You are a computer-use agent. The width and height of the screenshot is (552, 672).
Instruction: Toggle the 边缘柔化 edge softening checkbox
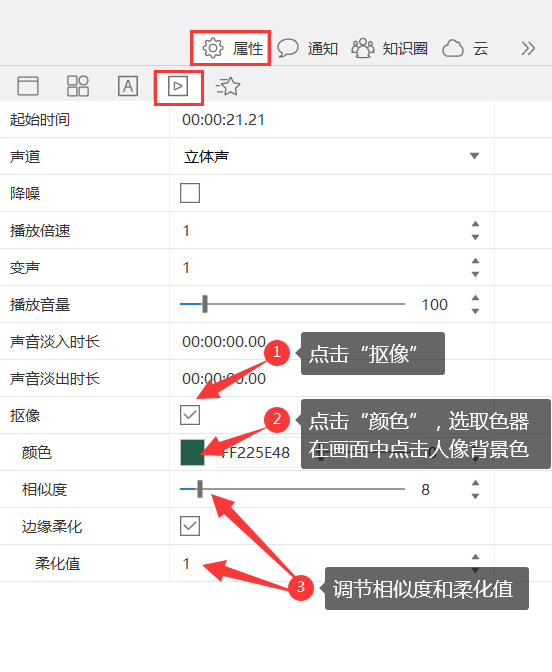click(x=190, y=526)
